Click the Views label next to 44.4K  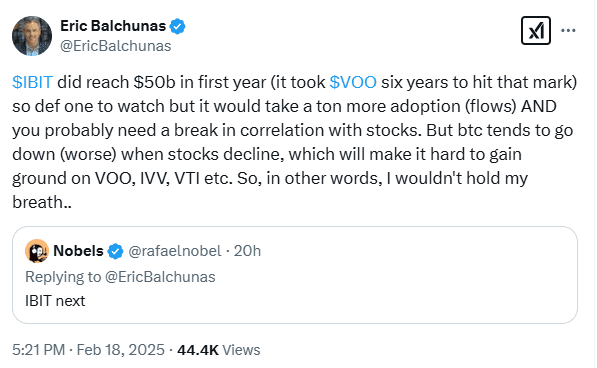241,350
